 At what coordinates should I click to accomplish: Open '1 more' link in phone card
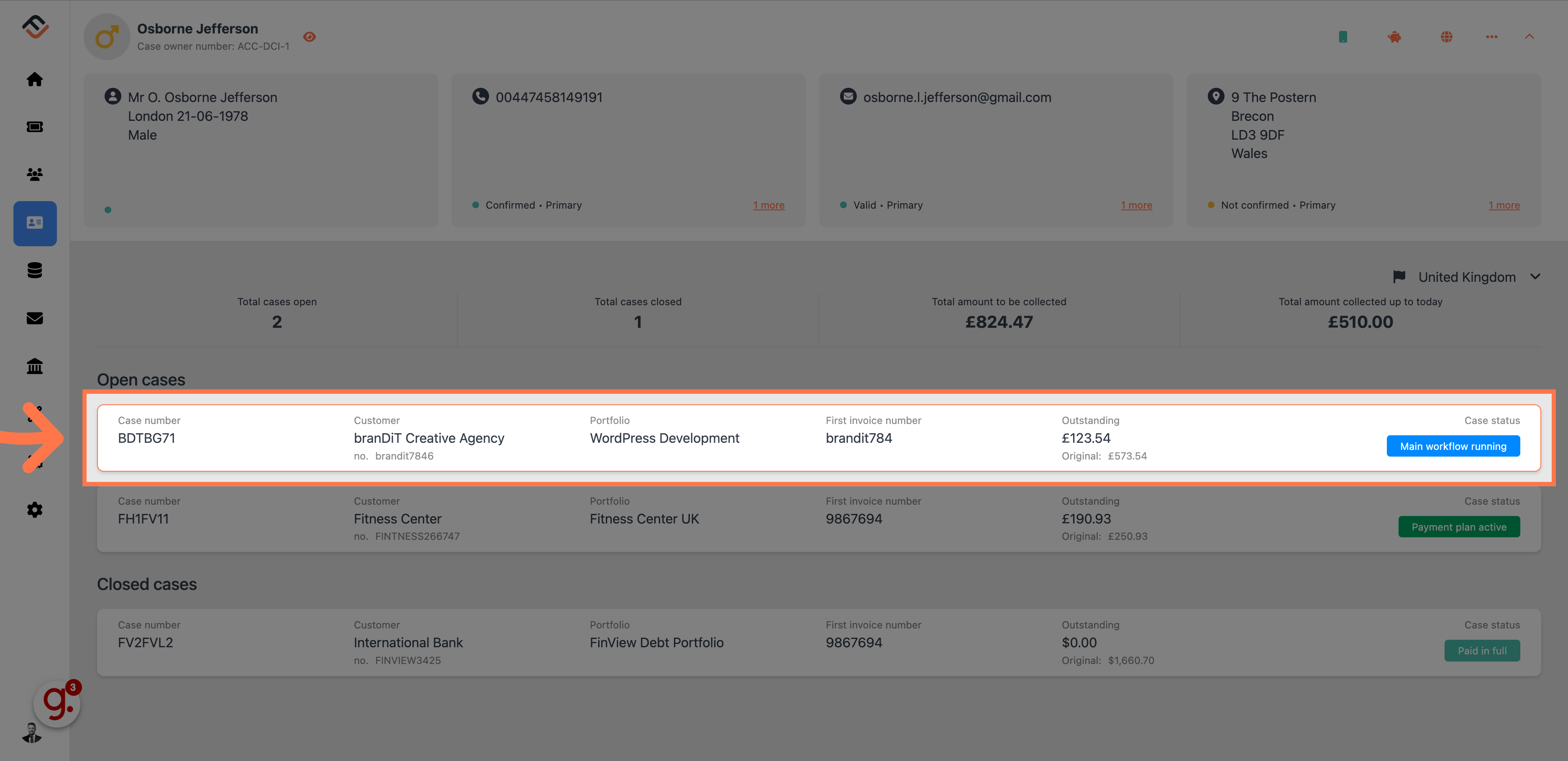pyautogui.click(x=769, y=205)
